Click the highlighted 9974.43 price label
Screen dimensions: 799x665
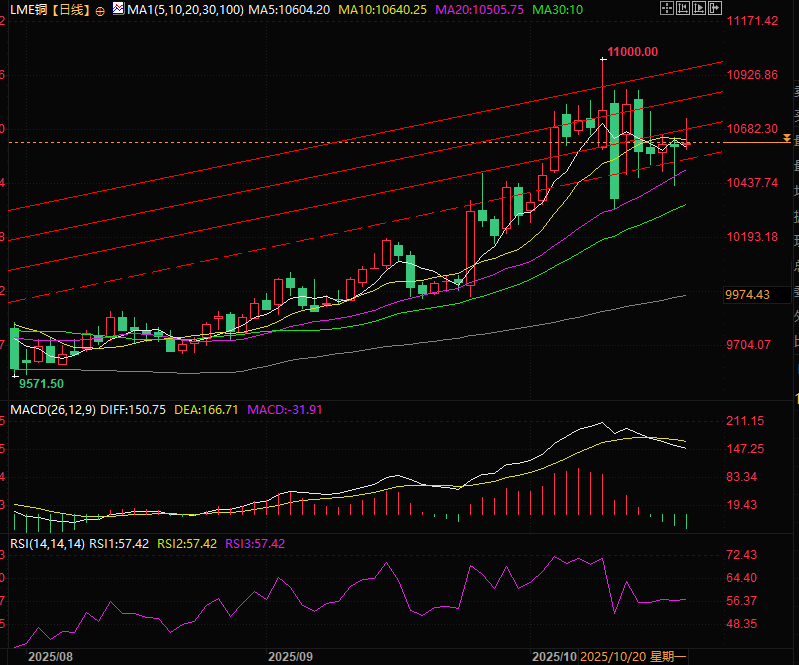[747, 294]
